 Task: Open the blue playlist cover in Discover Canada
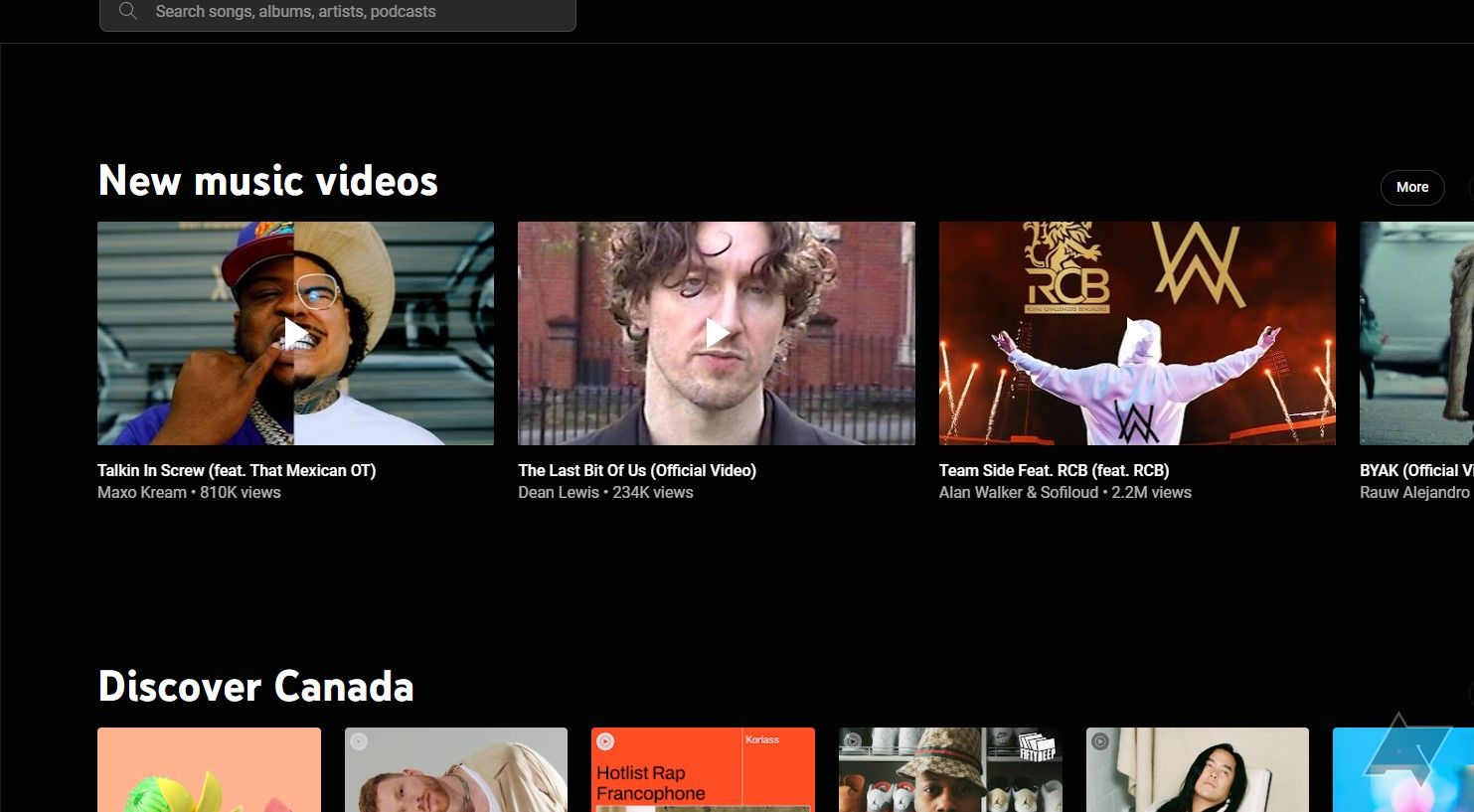(x=1403, y=769)
